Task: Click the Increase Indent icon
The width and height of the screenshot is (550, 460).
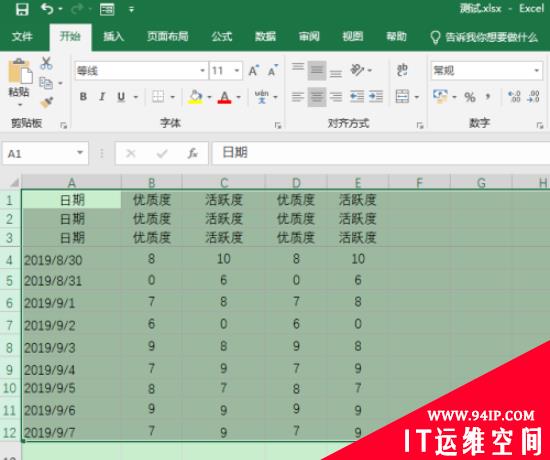Action: [x=376, y=96]
